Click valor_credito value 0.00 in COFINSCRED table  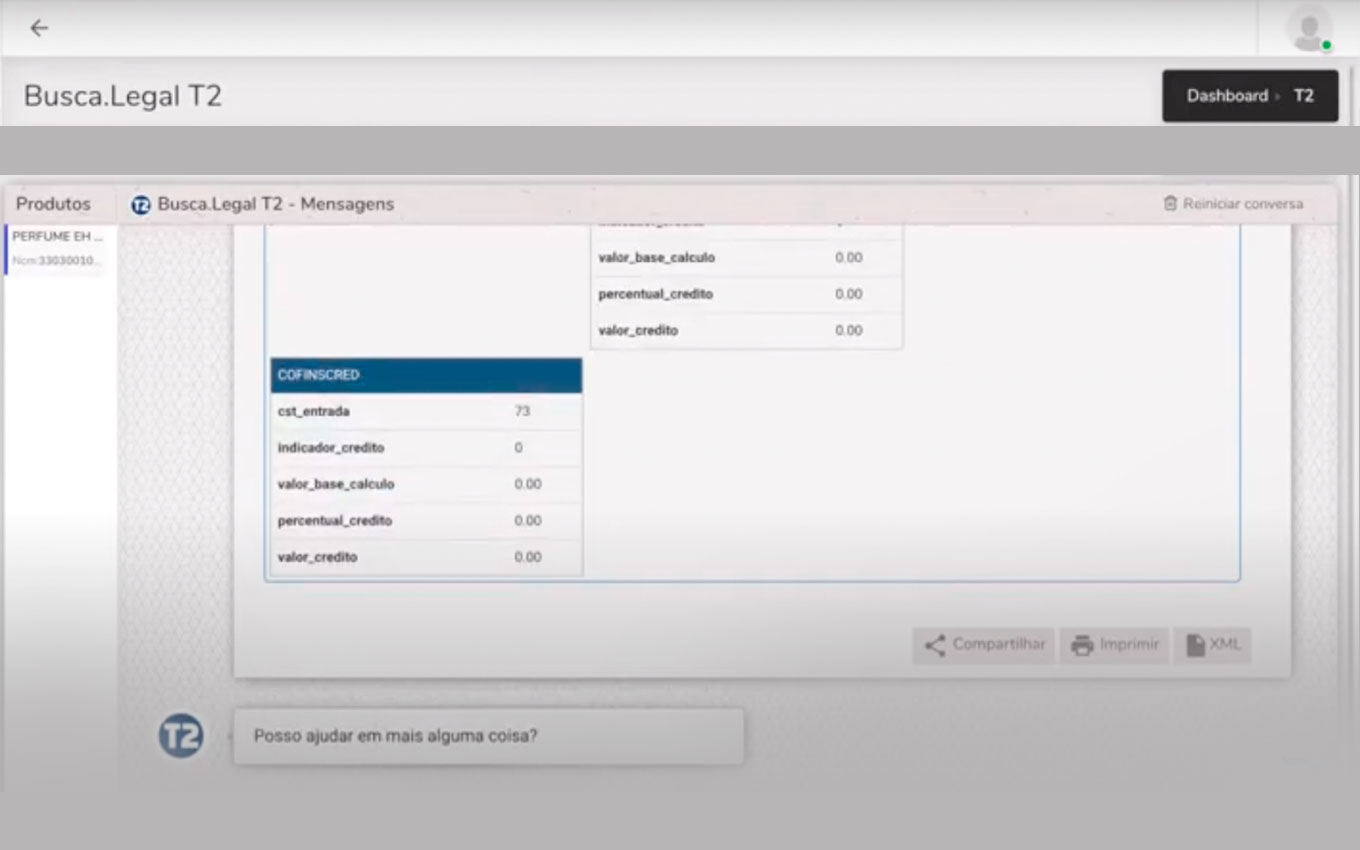pos(527,557)
